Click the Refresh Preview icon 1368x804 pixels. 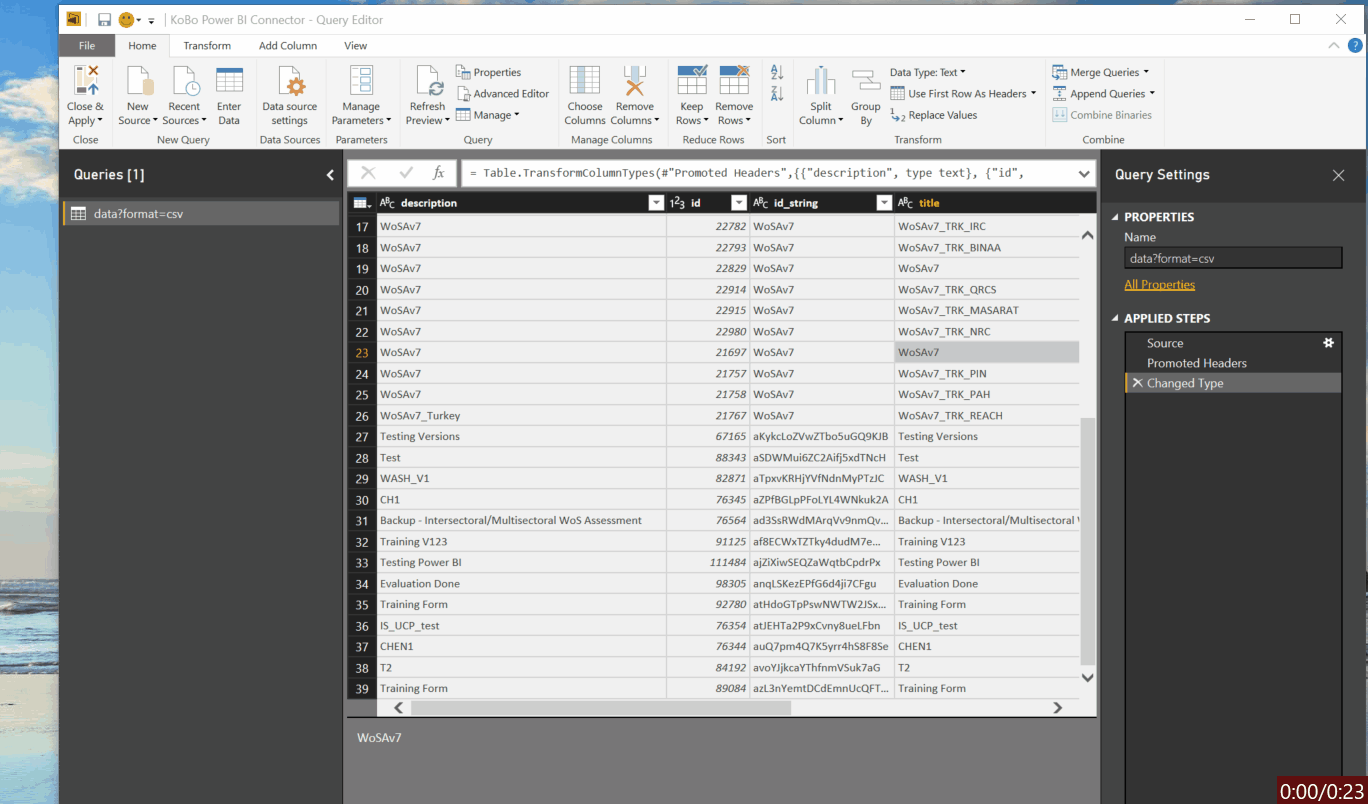428,81
